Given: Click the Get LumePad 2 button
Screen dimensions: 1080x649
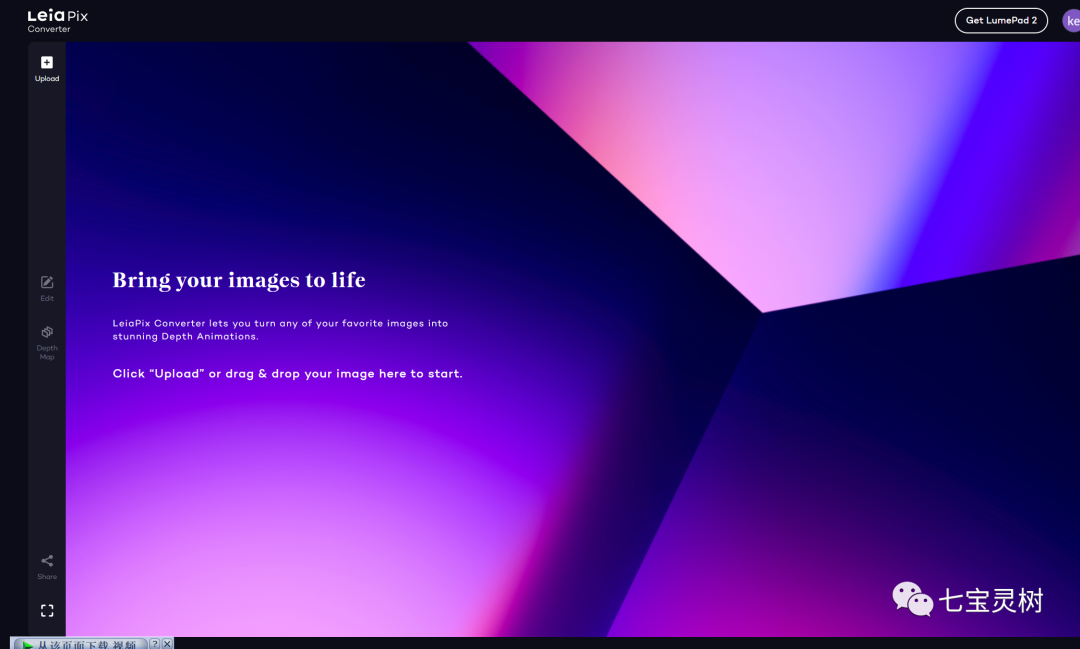Looking at the screenshot, I should [x=1001, y=21].
